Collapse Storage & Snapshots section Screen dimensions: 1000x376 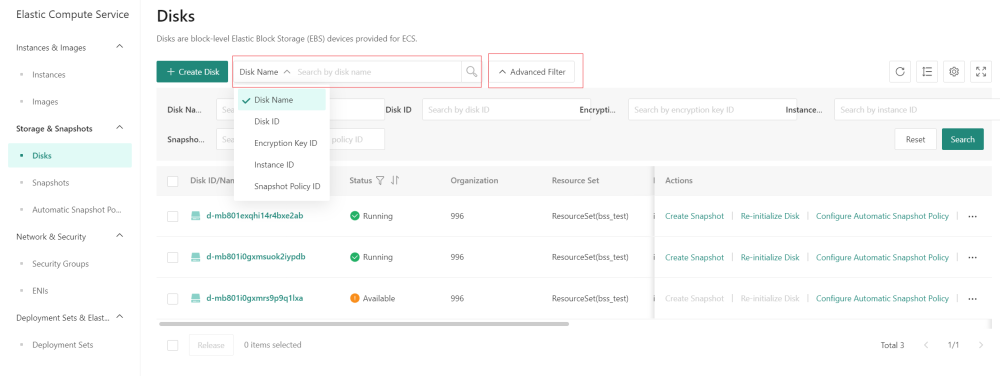click(x=119, y=128)
